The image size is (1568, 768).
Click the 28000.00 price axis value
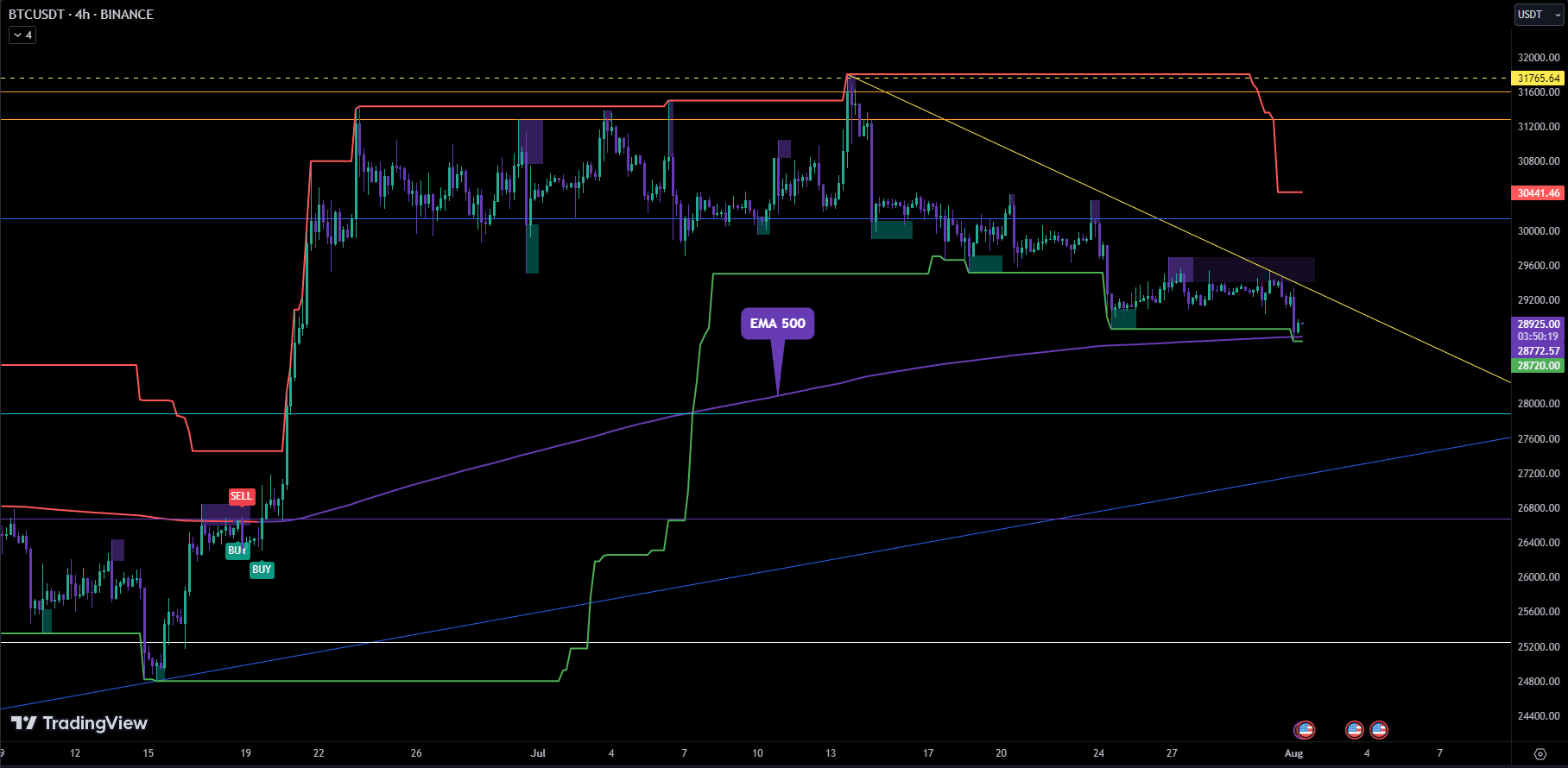[1539, 404]
